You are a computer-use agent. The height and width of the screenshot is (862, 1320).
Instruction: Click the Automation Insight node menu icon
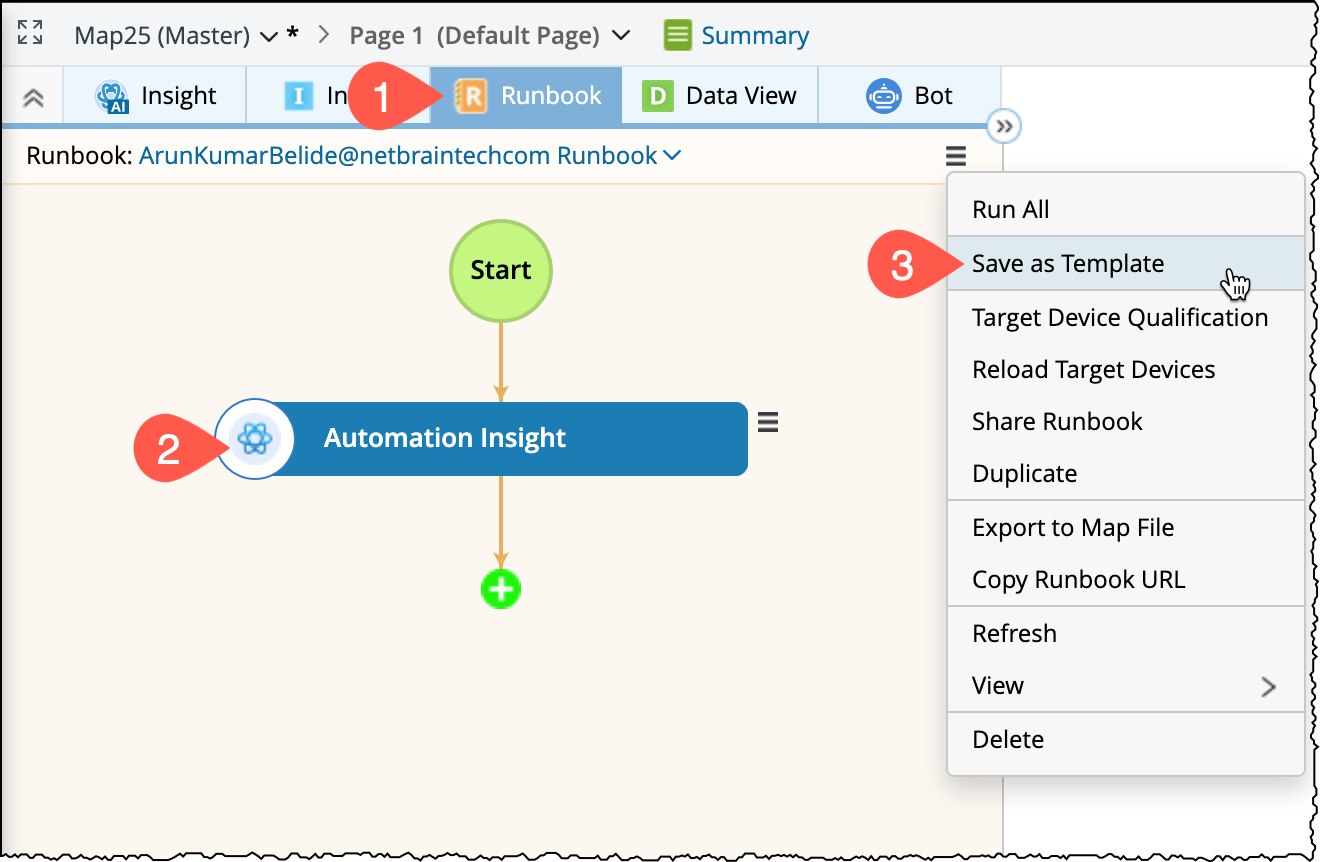pos(767,423)
